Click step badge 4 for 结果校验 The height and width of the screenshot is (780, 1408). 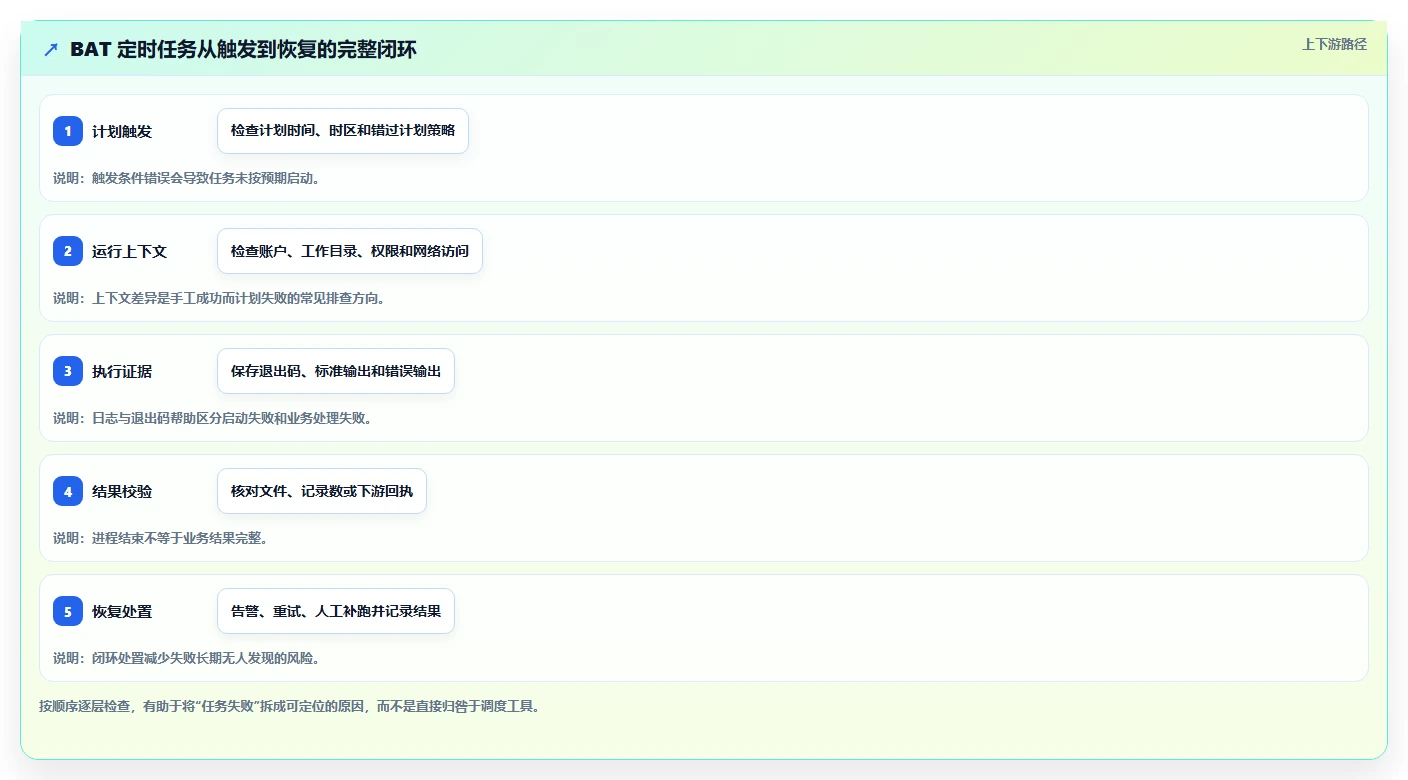pos(68,491)
